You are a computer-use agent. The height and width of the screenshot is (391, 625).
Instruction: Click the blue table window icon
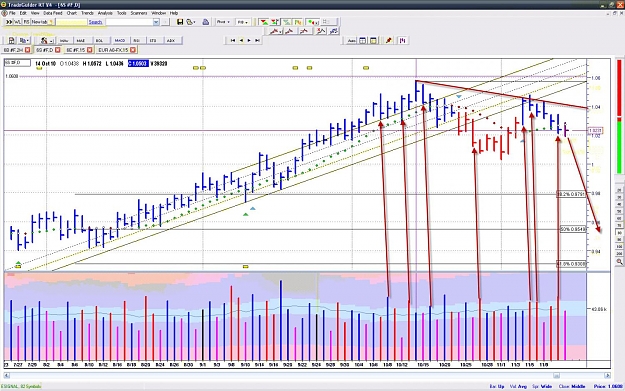(362, 40)
